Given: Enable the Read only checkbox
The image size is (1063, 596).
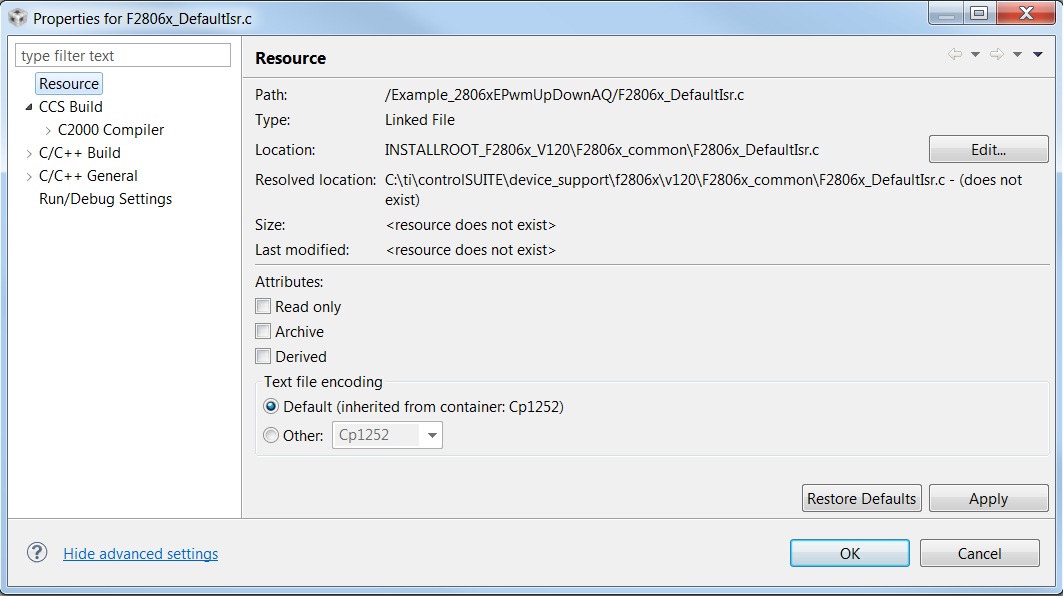Looking at the screenshot, I should click(x=263, y=306).
